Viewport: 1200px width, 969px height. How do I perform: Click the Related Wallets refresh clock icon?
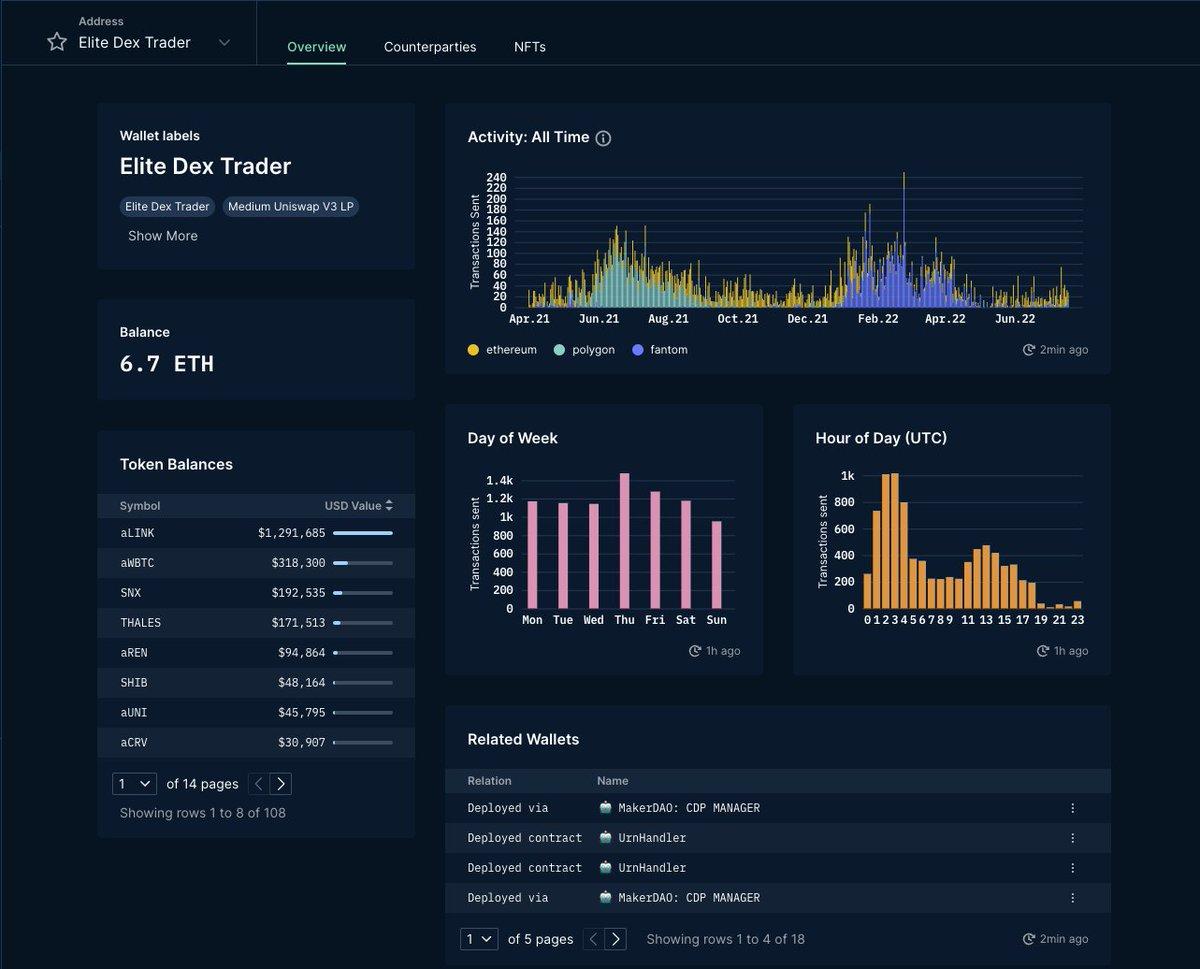pos(1029,939)
